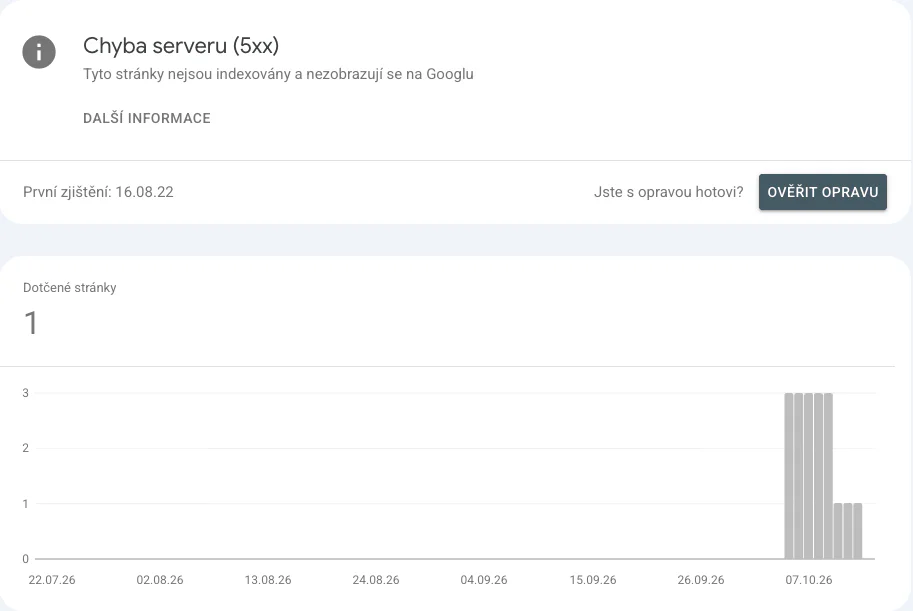
Task: Click the 15.09.26 date label
Action: click(593, 580)
